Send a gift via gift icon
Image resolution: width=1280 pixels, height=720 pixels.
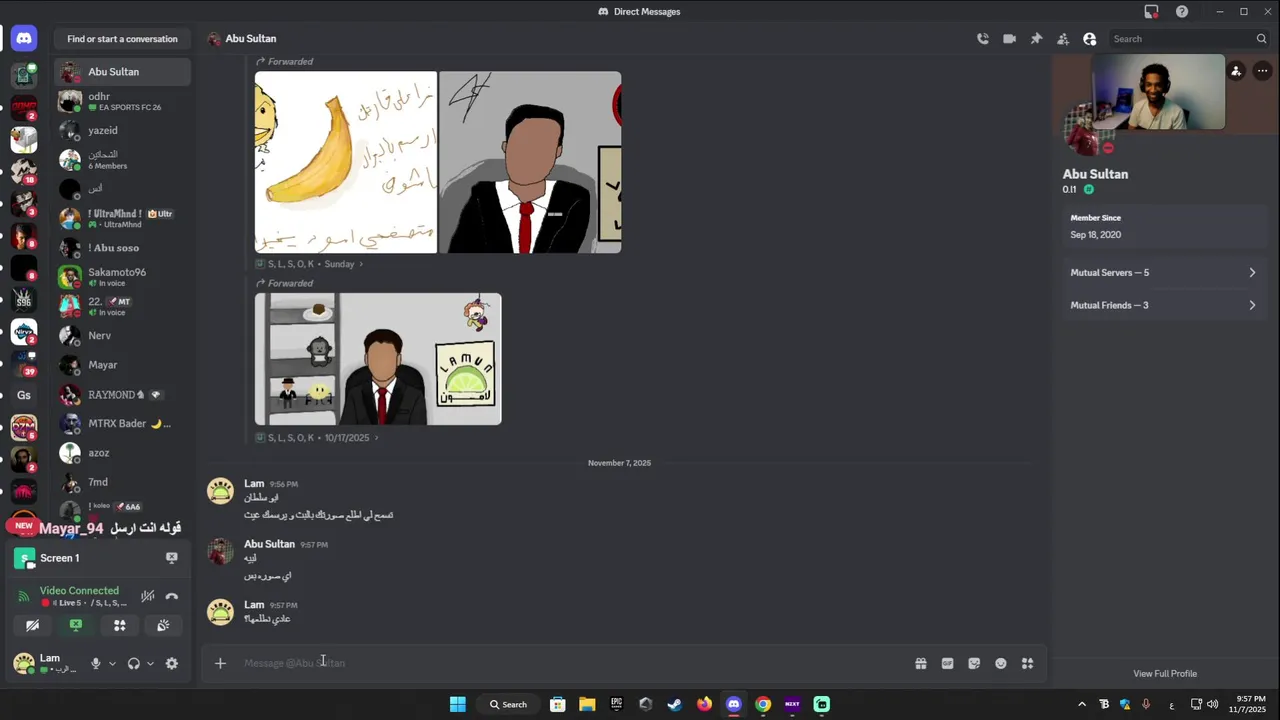tap(921, 663)
